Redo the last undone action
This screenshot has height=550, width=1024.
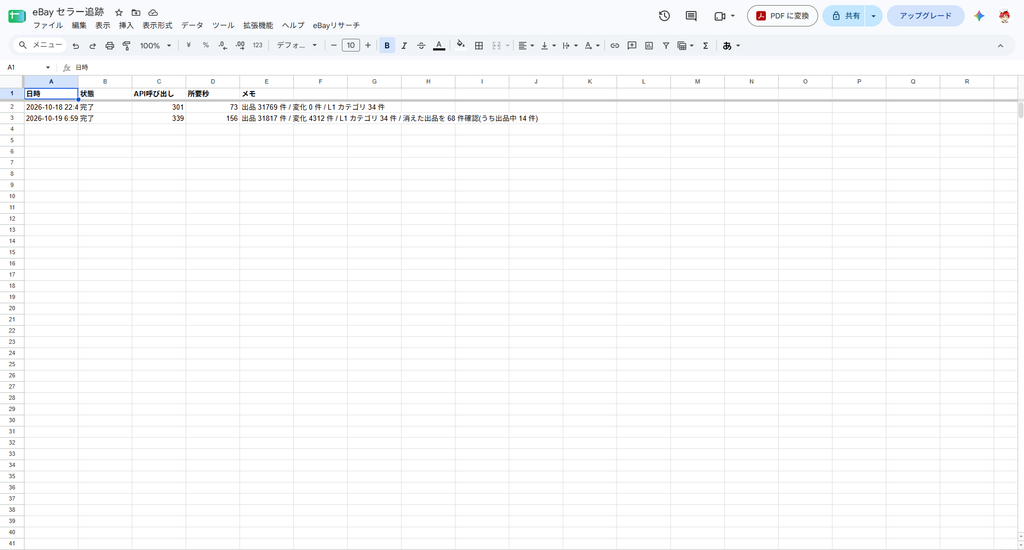click(x=93, y=46)
